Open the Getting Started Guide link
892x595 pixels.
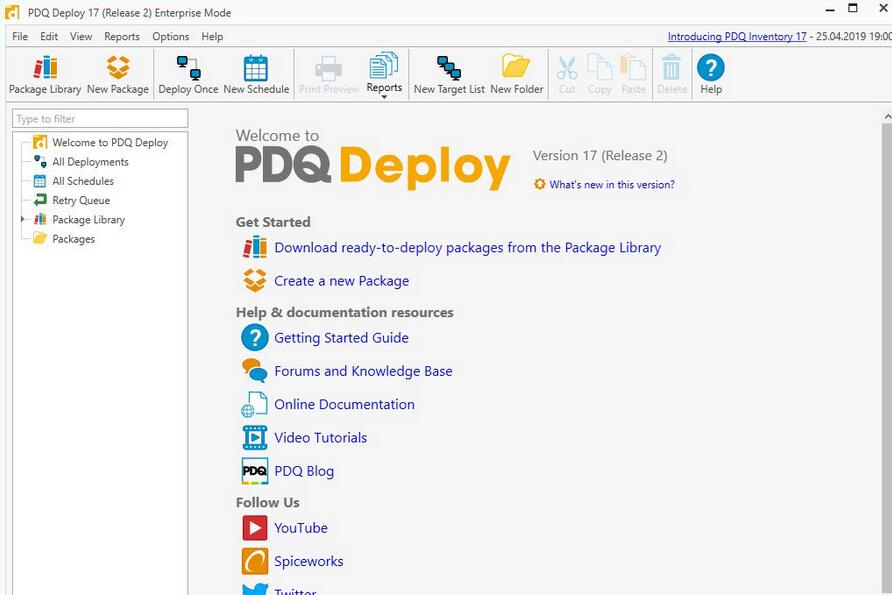pos(341,338)
